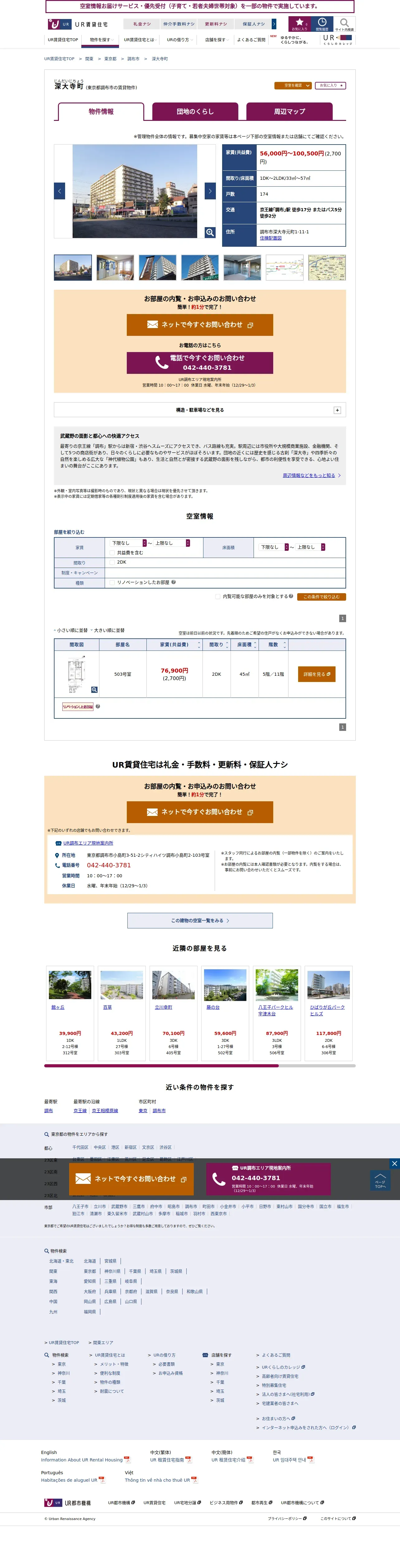
Task: Click help icon beside 内覧可能な部屋のみ
Action: click(x=291, y=596)
